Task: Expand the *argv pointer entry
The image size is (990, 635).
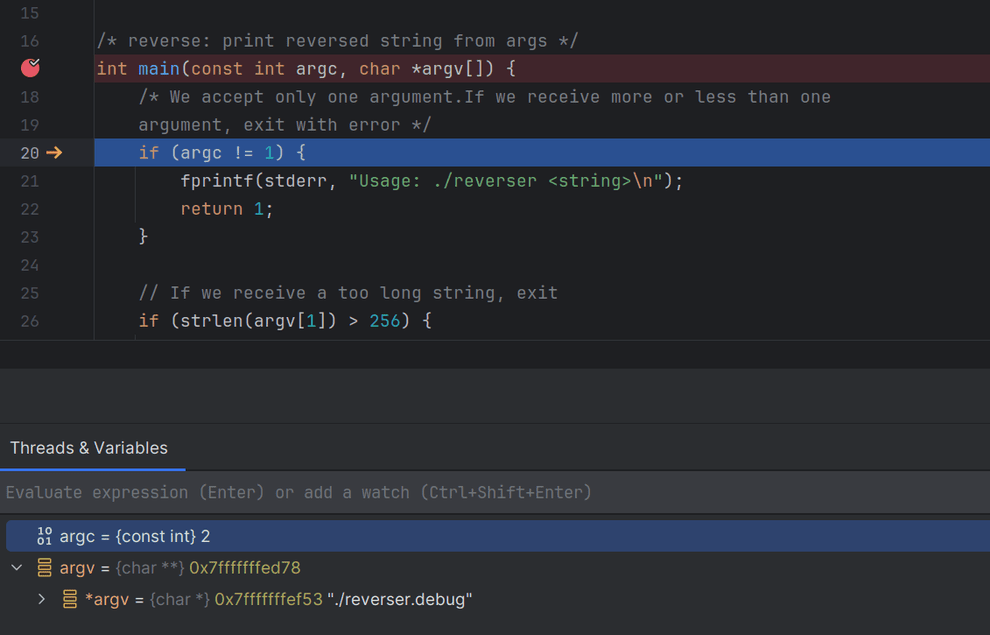Action: tap(41, 599)
